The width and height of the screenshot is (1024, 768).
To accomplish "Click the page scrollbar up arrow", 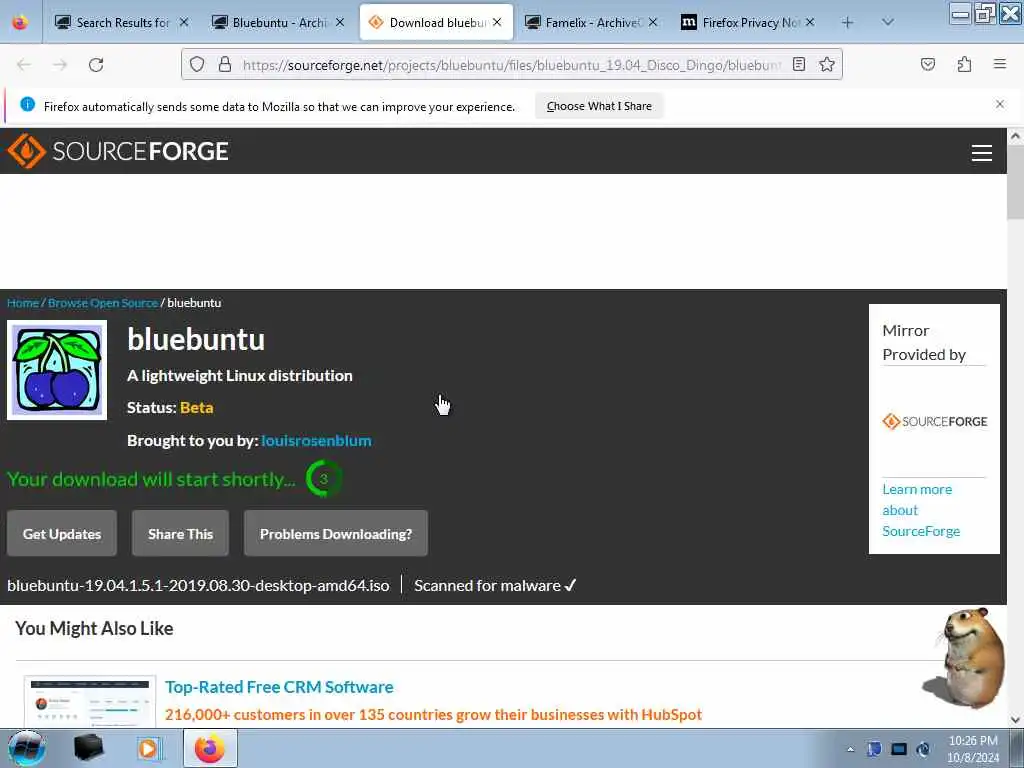I will click(1015, 136).
